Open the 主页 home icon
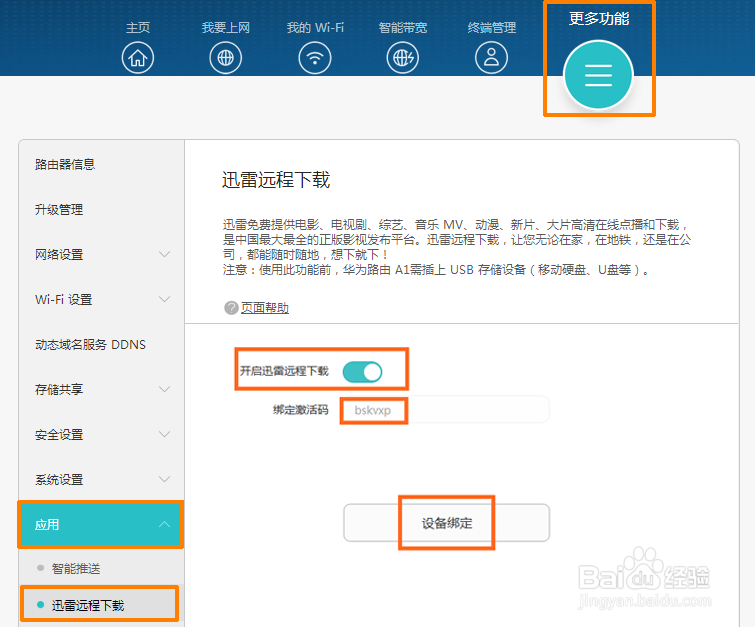755x627 pixels. (138, 58)
